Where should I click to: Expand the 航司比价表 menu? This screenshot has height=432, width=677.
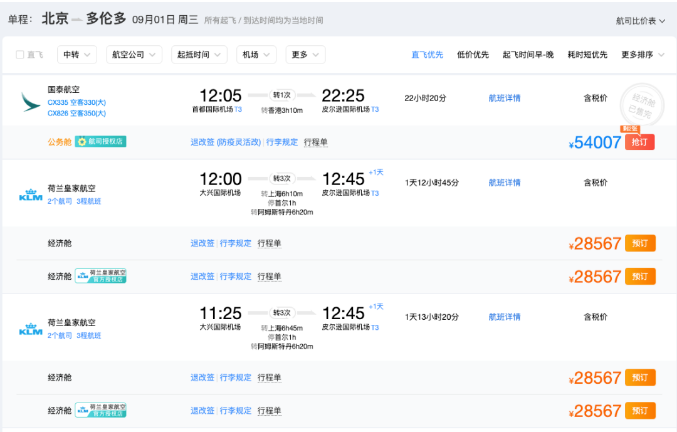[x=640, y=21]
